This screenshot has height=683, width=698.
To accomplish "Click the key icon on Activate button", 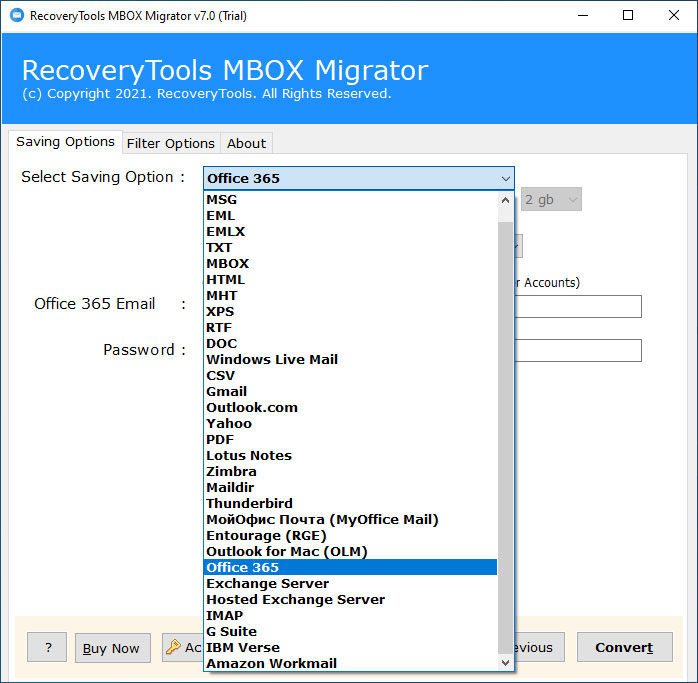I will pyautogui.click(x=173, y=647).
